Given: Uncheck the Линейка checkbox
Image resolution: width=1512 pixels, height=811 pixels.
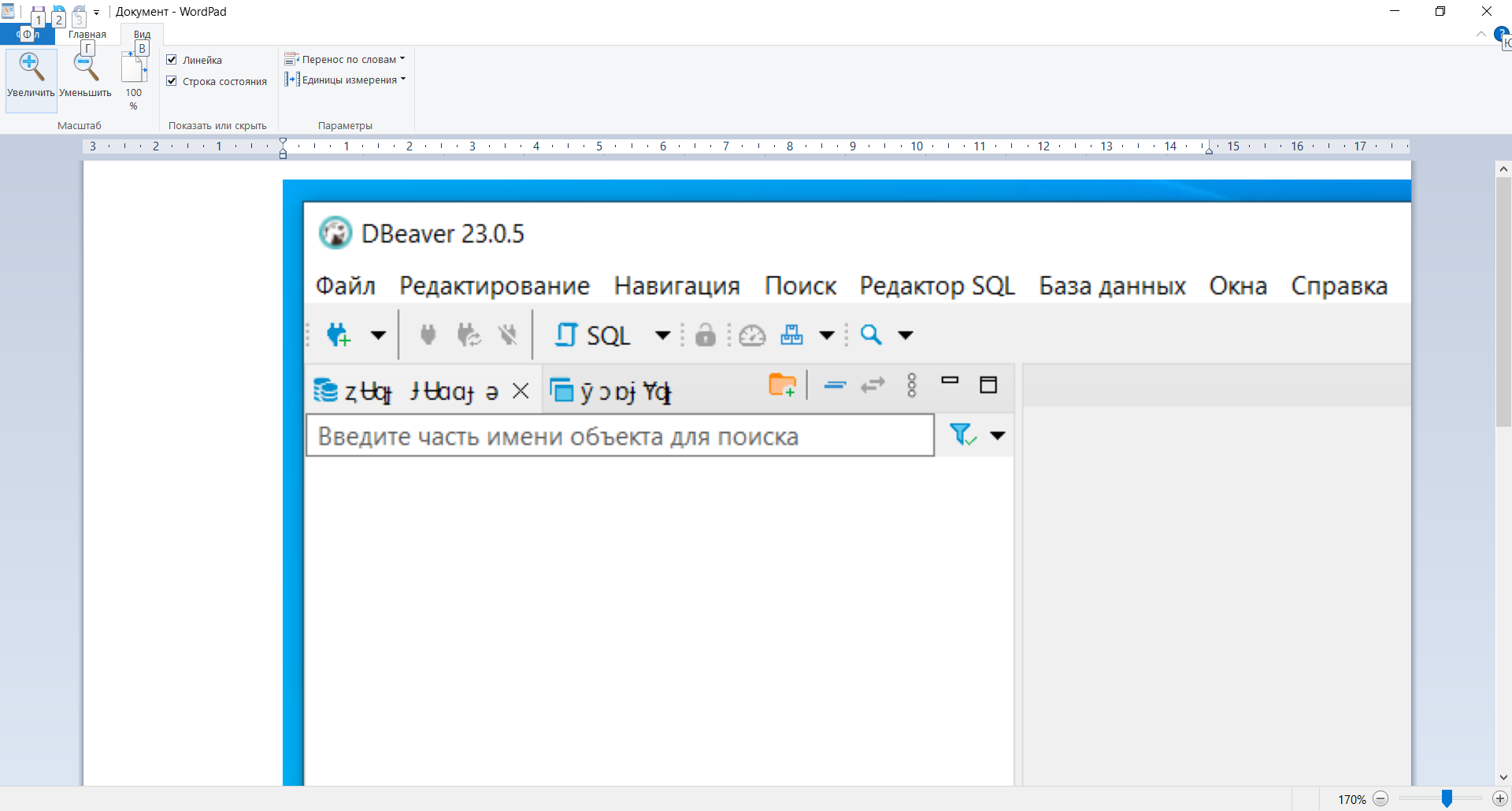Looking at the screenshot, I should tap(171, 59).
